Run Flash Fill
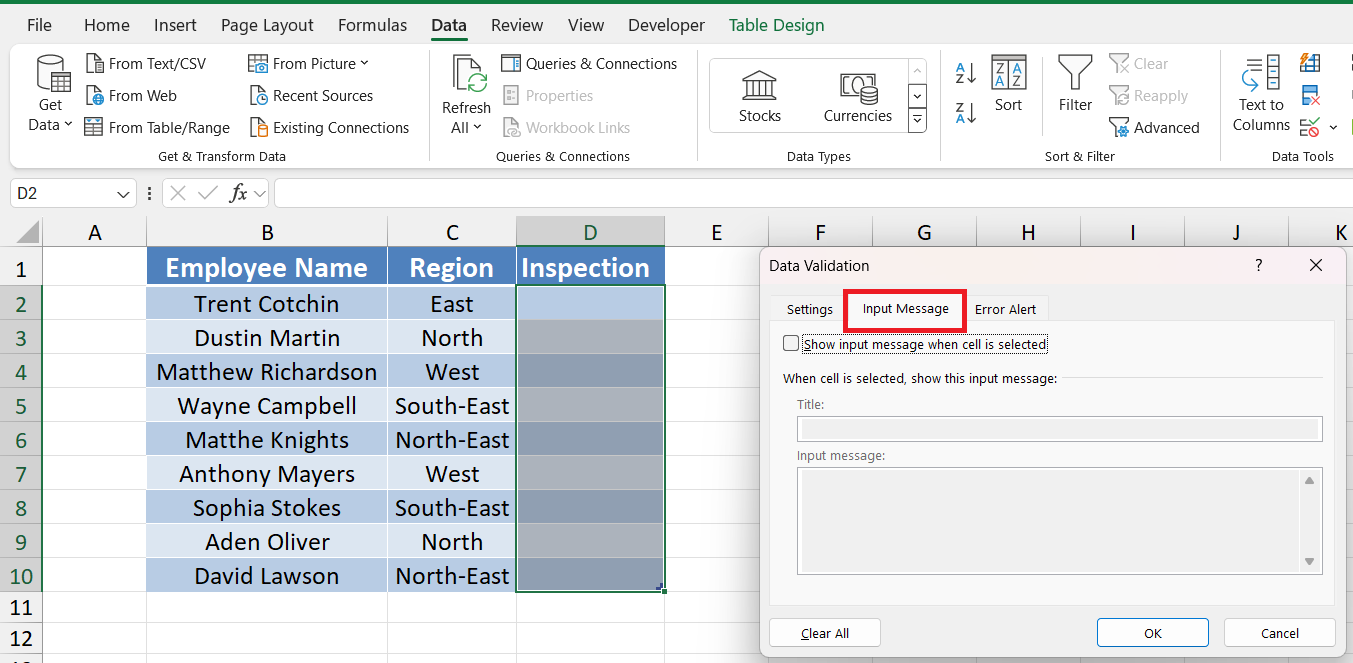 1310,63
